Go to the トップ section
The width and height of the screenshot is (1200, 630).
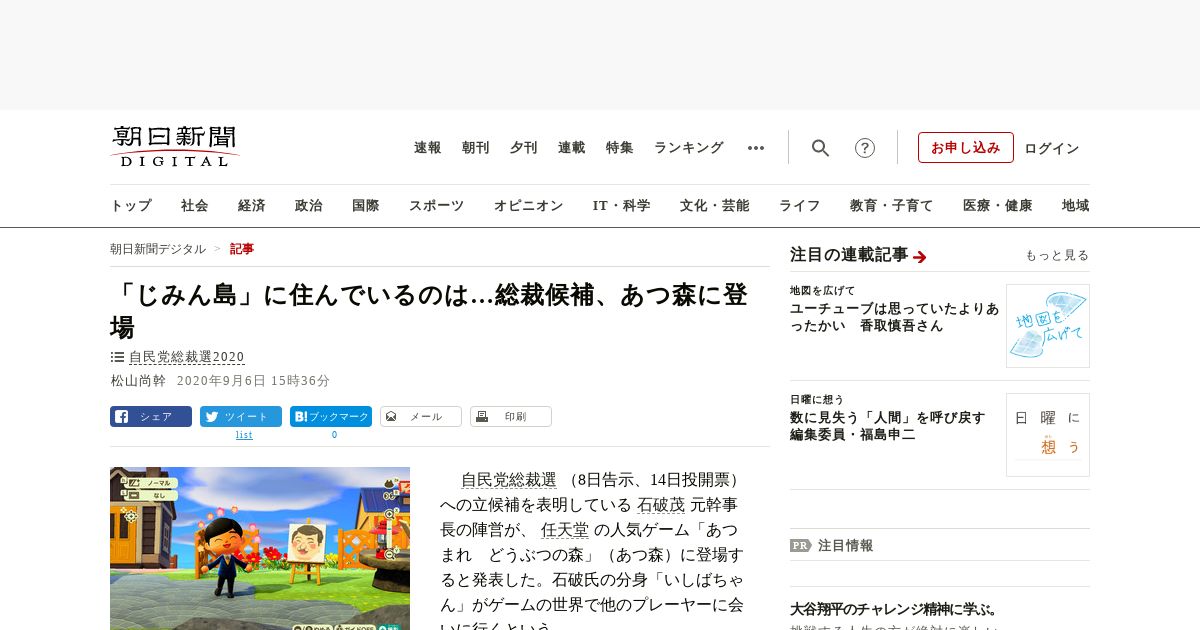131,206
